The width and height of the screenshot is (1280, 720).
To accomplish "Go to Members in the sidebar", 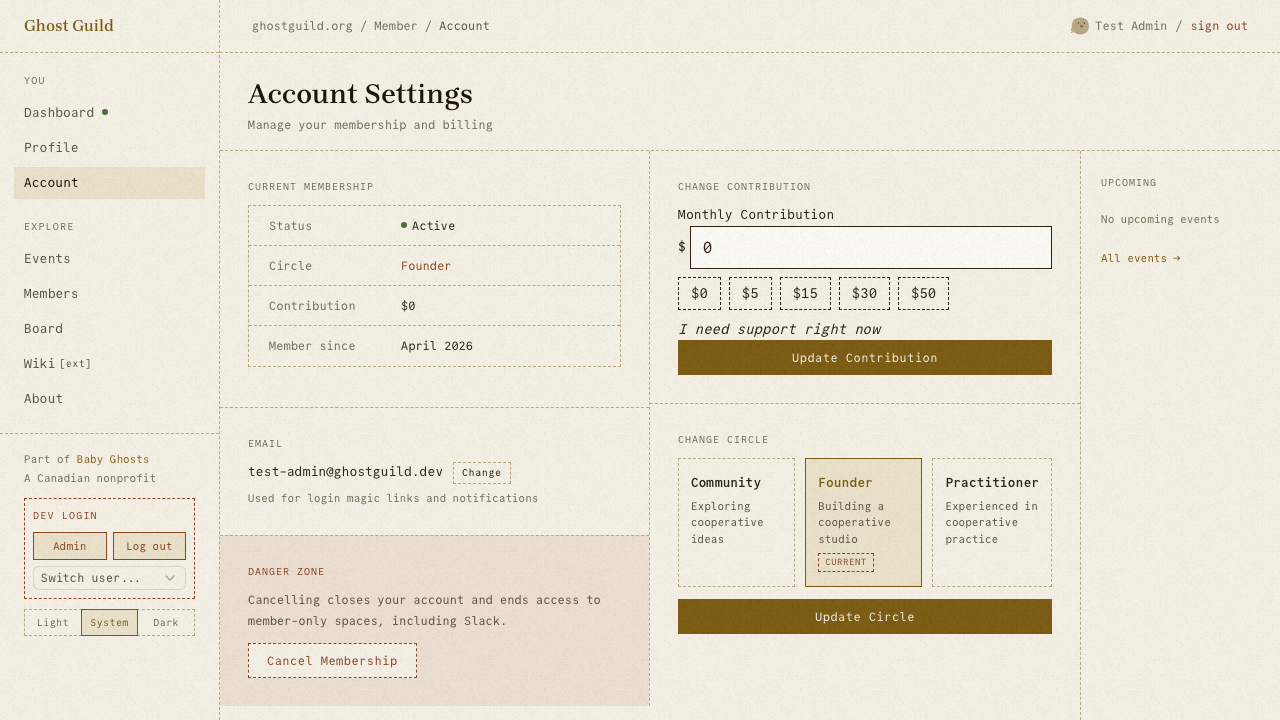I will [51, 294].
